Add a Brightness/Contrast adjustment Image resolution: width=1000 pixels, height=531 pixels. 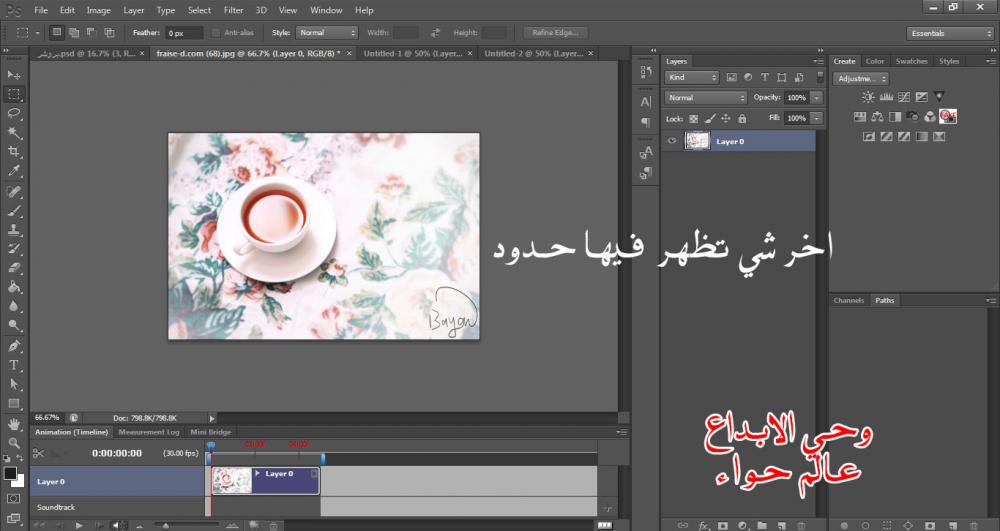[868, 97]
